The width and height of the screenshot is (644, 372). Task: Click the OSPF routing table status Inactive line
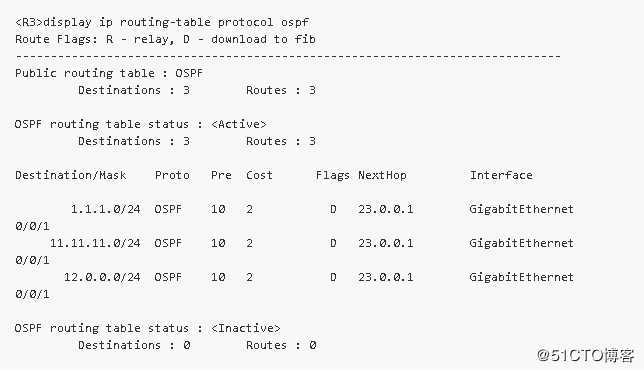[x=147, y=328]
